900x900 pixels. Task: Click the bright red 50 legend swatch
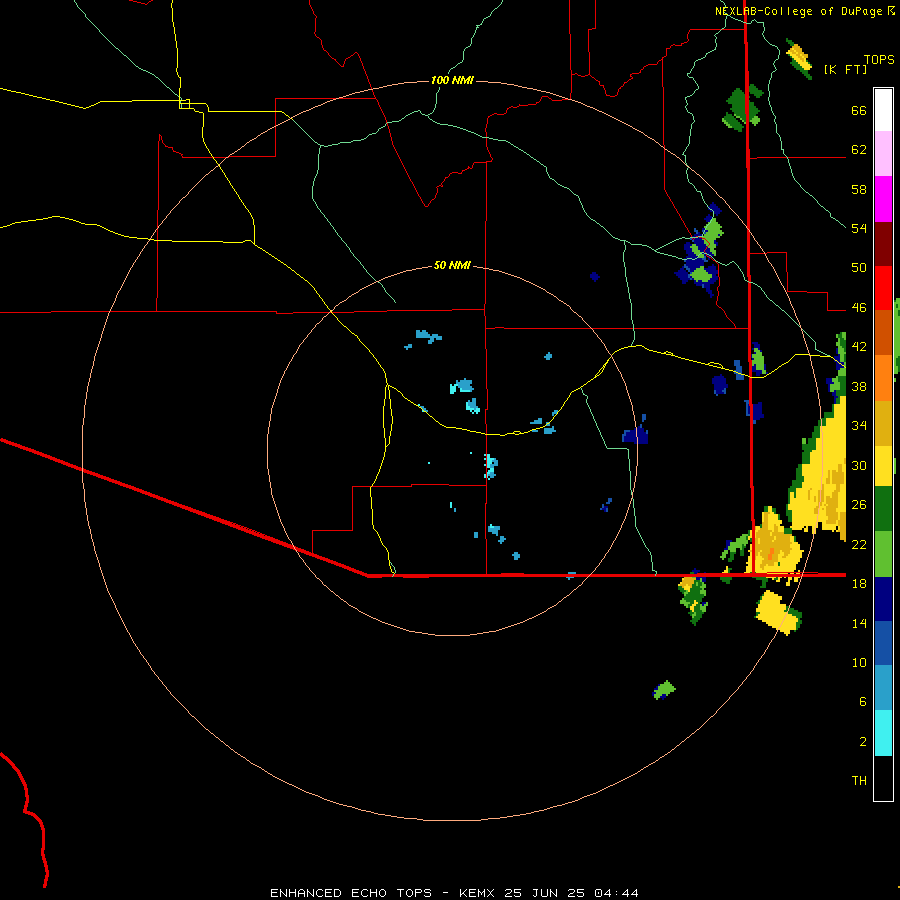[883, 288]
